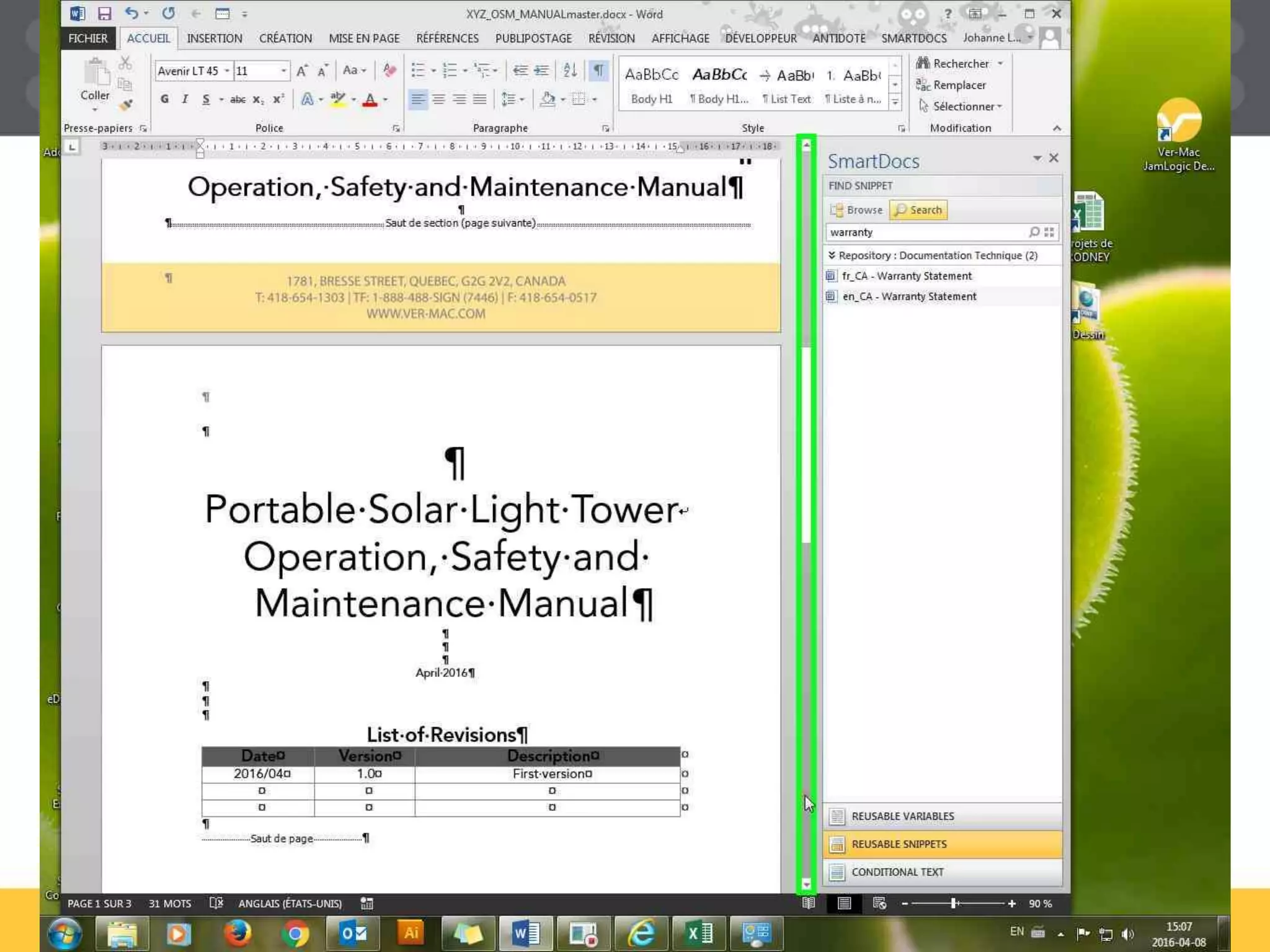Open the REUSABLE VARIABLES panel section
The image size is (1270, 952).
[902, 816]
